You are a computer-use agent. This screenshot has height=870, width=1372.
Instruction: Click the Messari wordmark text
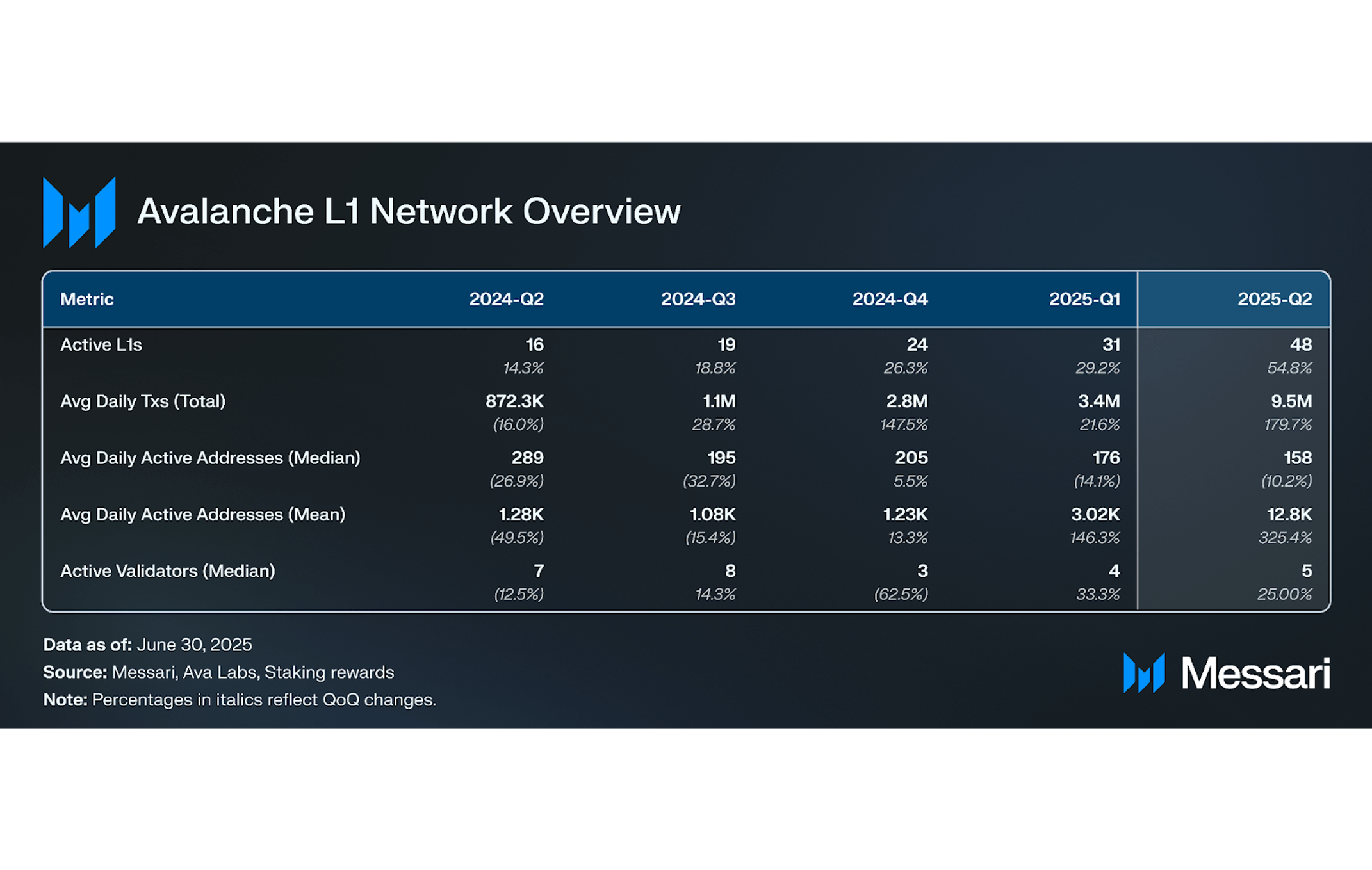click(x=1255, y=673)
